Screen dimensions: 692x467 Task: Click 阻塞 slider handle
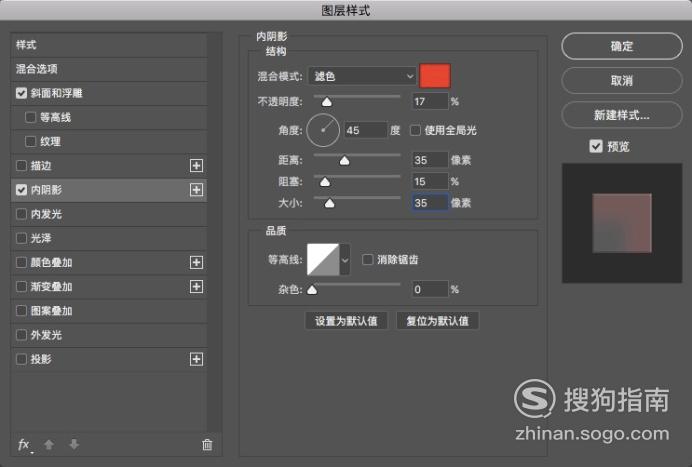coord(325,182)
